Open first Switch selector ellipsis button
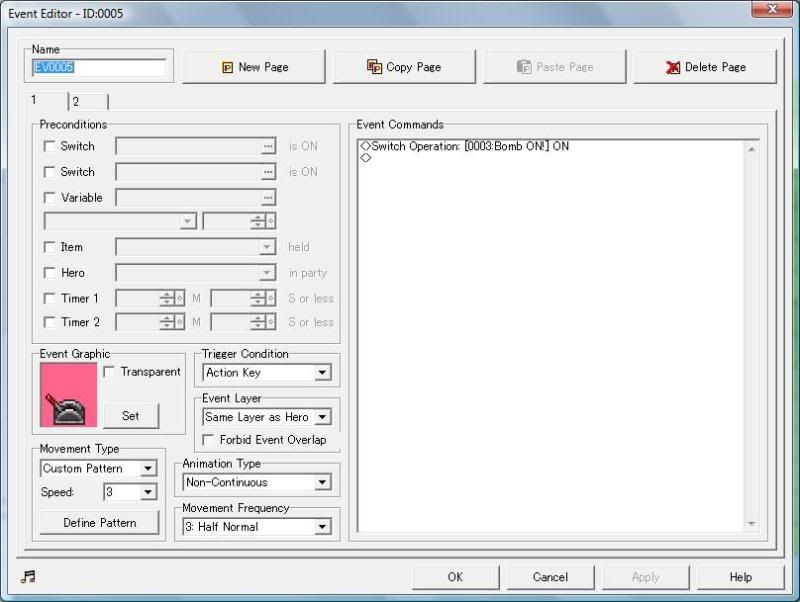The image size is (800, 602). 268,146
